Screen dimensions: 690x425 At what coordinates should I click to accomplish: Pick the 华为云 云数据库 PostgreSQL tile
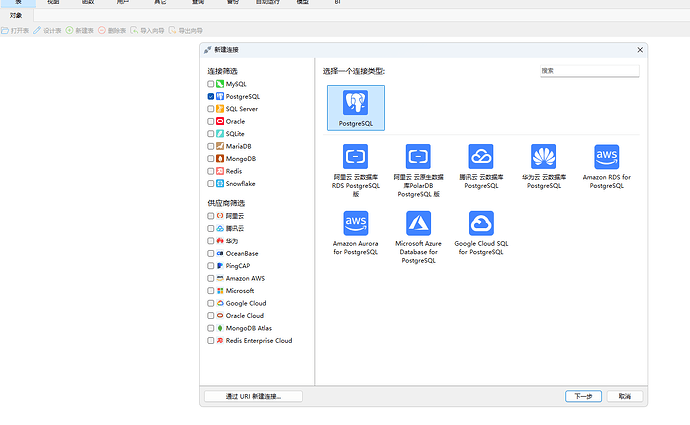543,166
